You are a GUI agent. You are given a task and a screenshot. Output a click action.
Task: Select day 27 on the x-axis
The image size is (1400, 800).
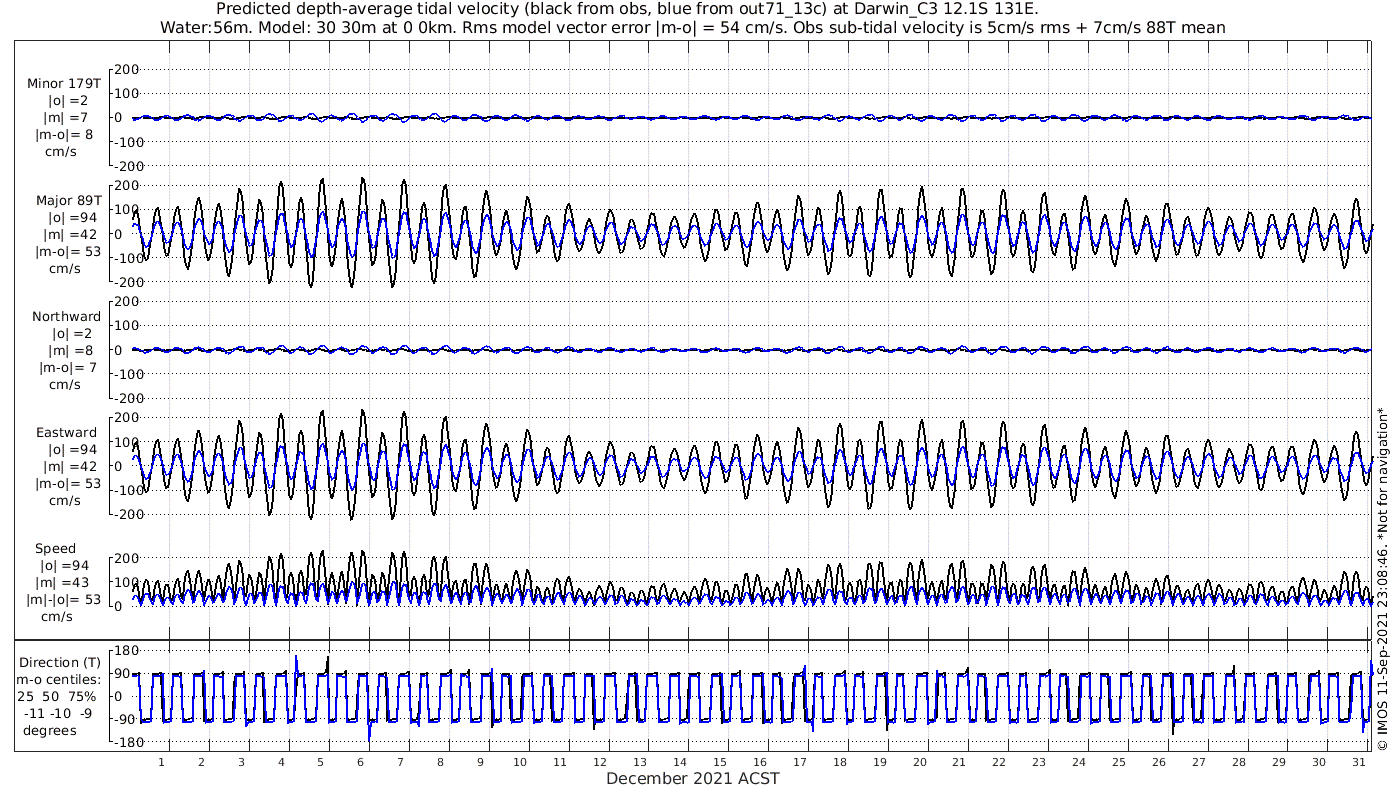(x=1199, y=762)
